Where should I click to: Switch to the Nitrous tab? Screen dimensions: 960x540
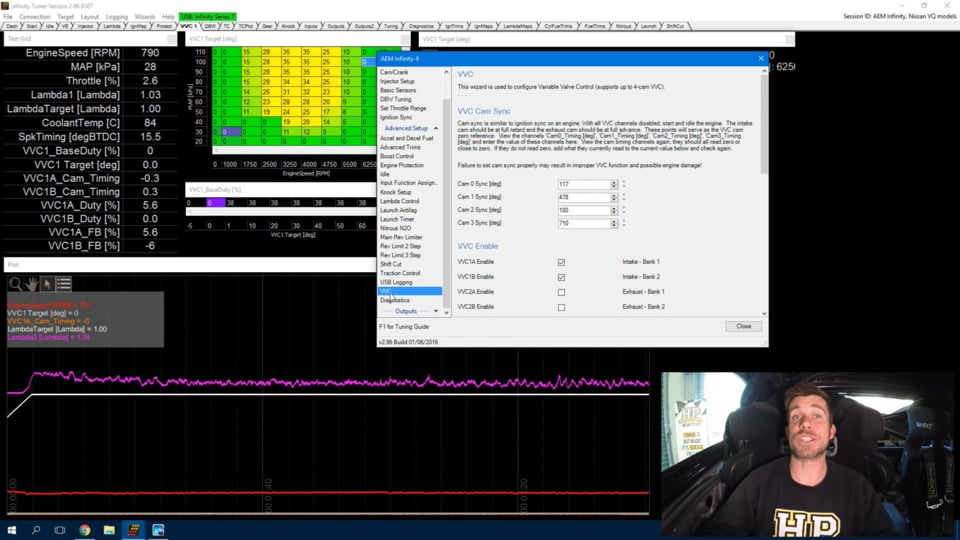[623, 26]
